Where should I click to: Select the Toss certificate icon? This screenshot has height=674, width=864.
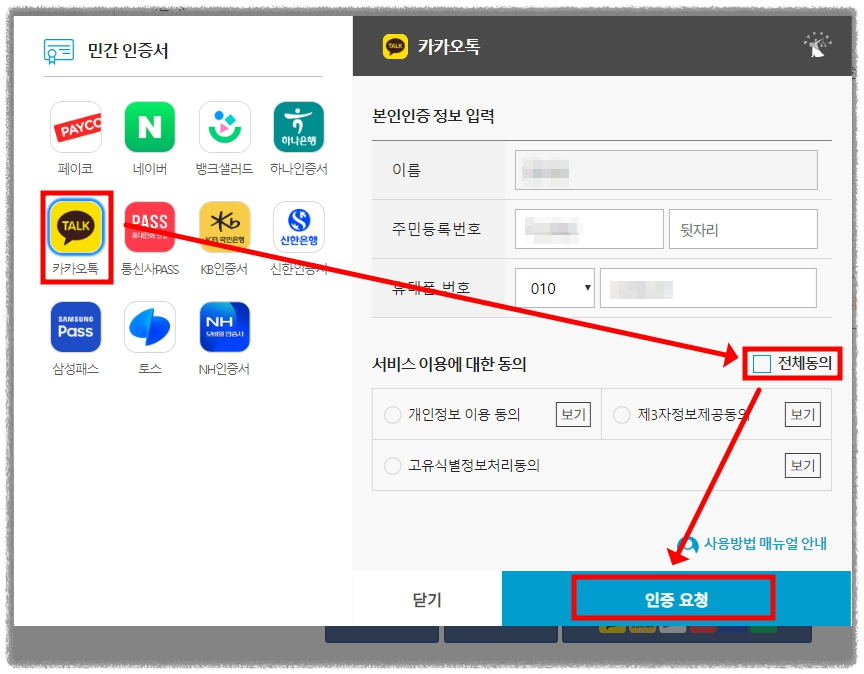point(149,327)
